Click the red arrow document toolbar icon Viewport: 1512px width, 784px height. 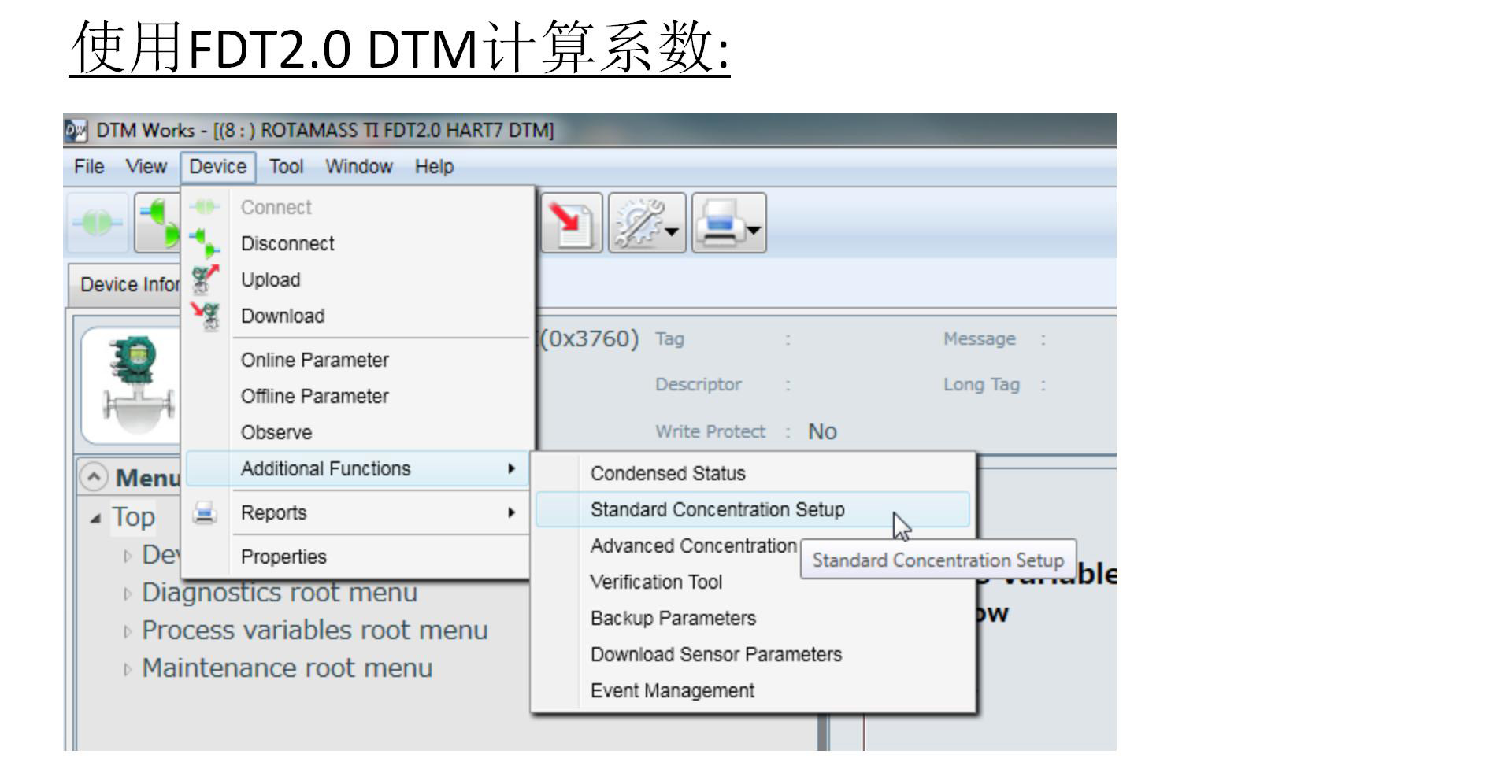click(571, 223)
